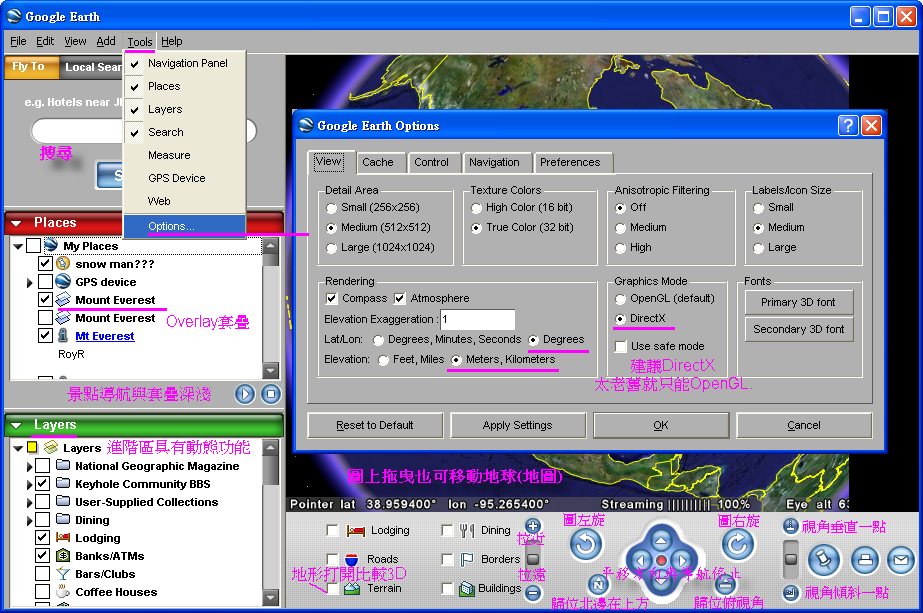The height and width of the screenshot is (613, 923).
Task: Click the rotate right (clockwise) navigation icon
Action: click(738, 544)
